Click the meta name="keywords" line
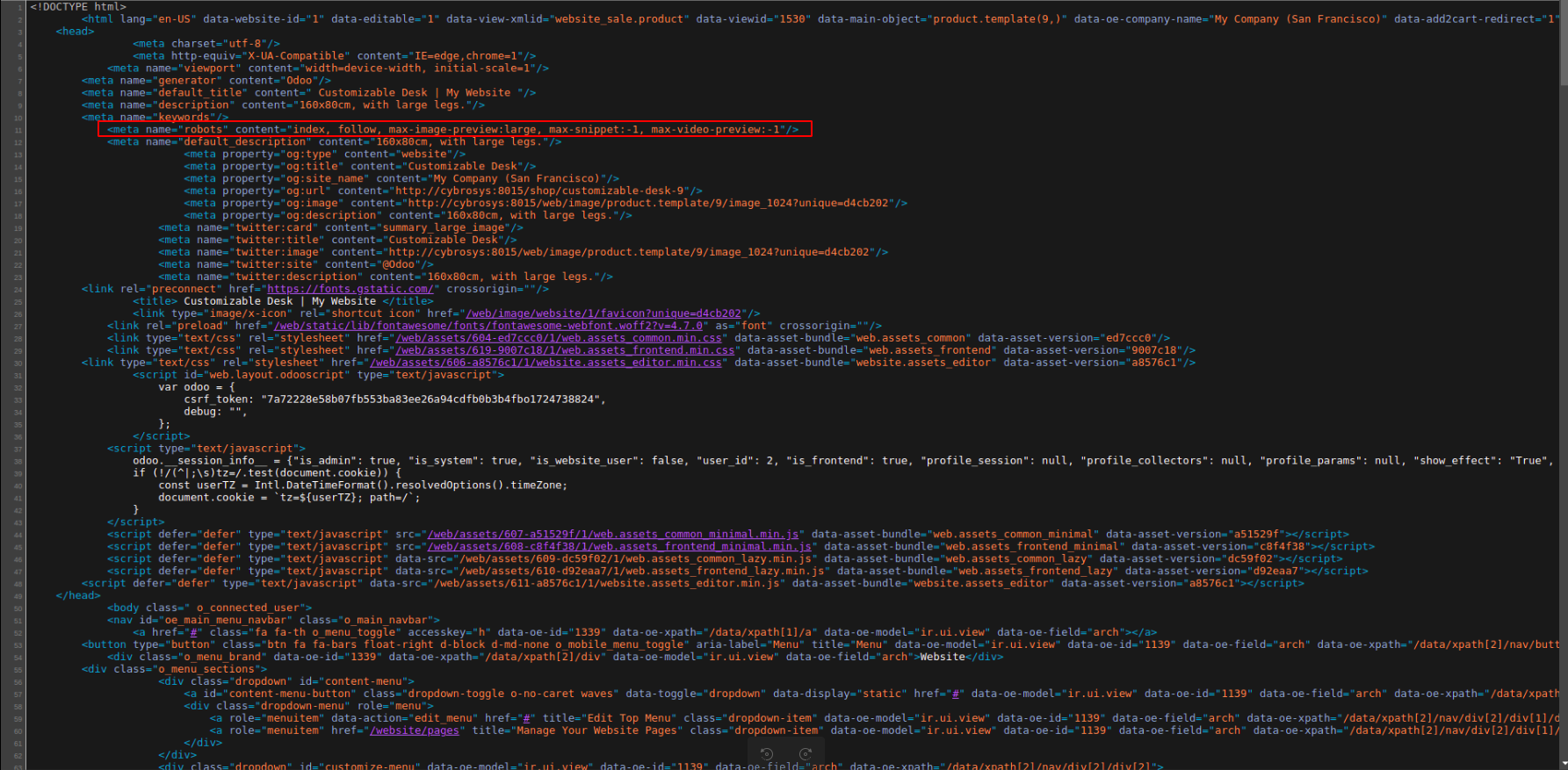The height and width of the screenshot is (770, 1568). 155,117
